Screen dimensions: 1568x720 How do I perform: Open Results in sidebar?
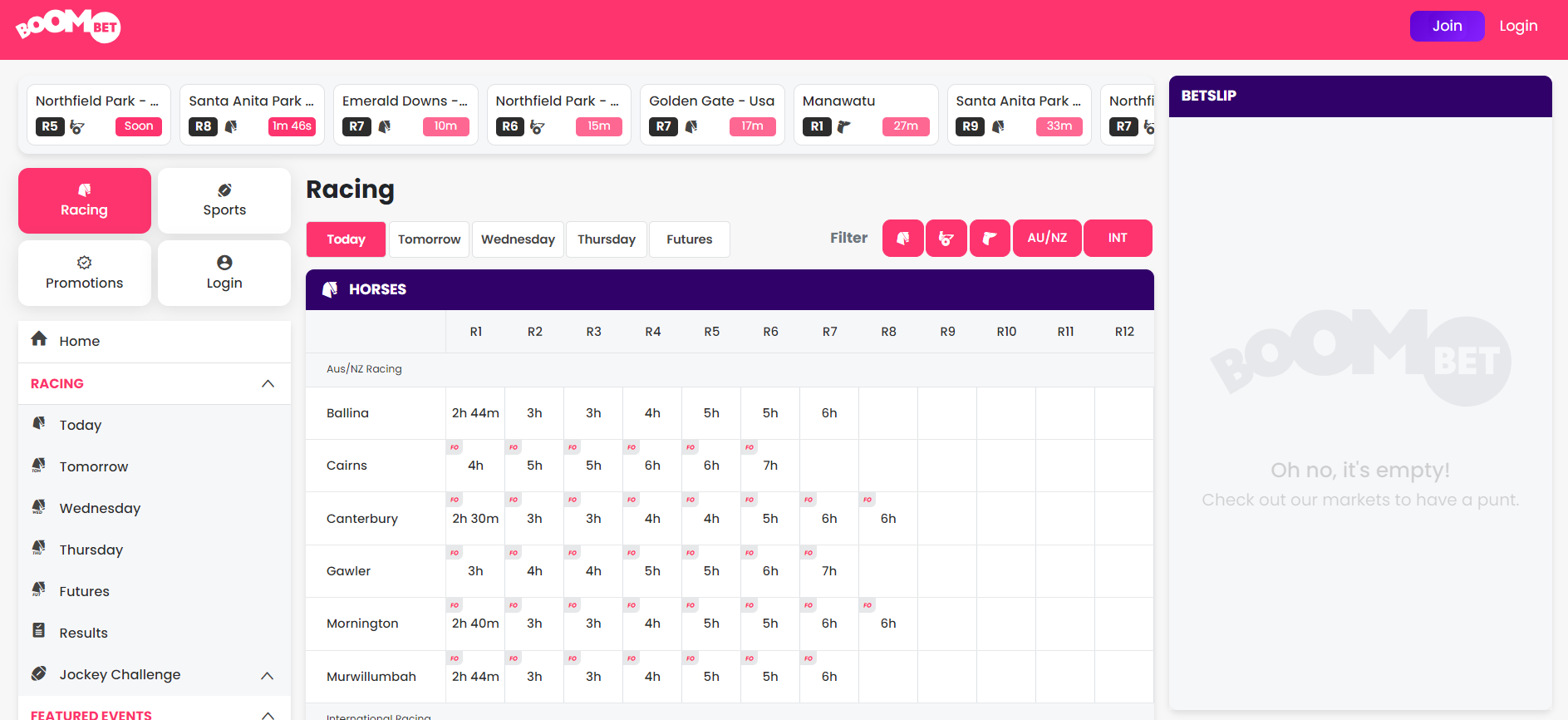click(155, 633)
